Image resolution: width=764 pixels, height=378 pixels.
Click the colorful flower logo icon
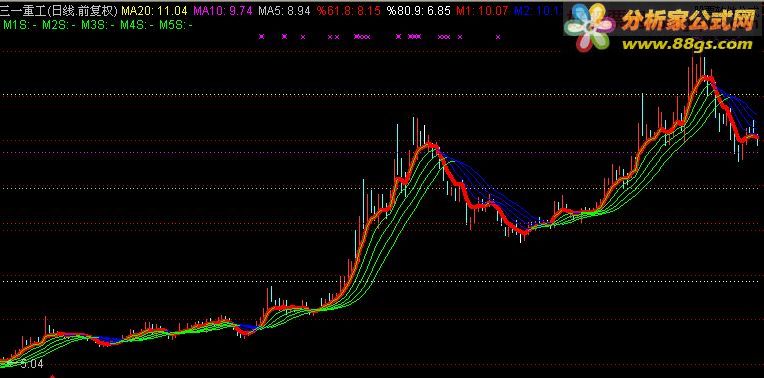(590, 27)
